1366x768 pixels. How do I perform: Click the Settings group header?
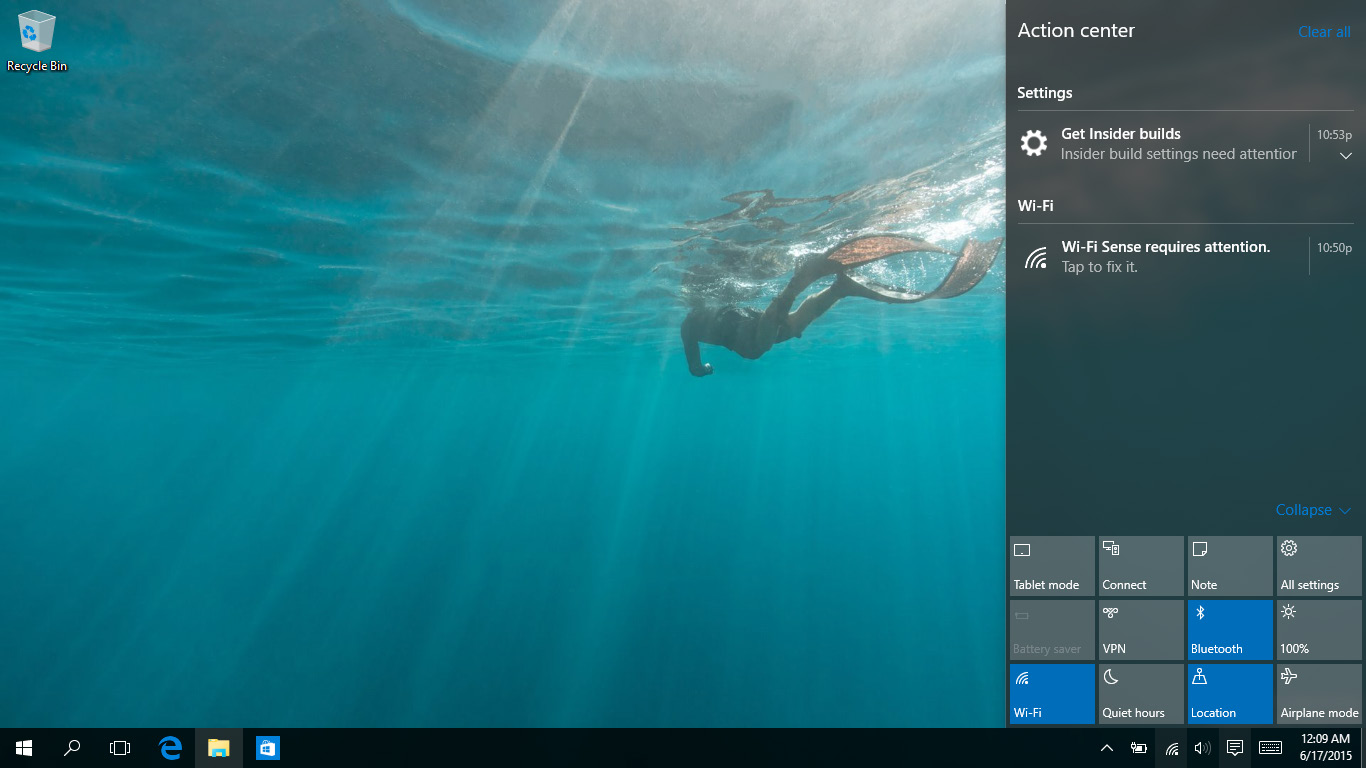pos(1044,93)
